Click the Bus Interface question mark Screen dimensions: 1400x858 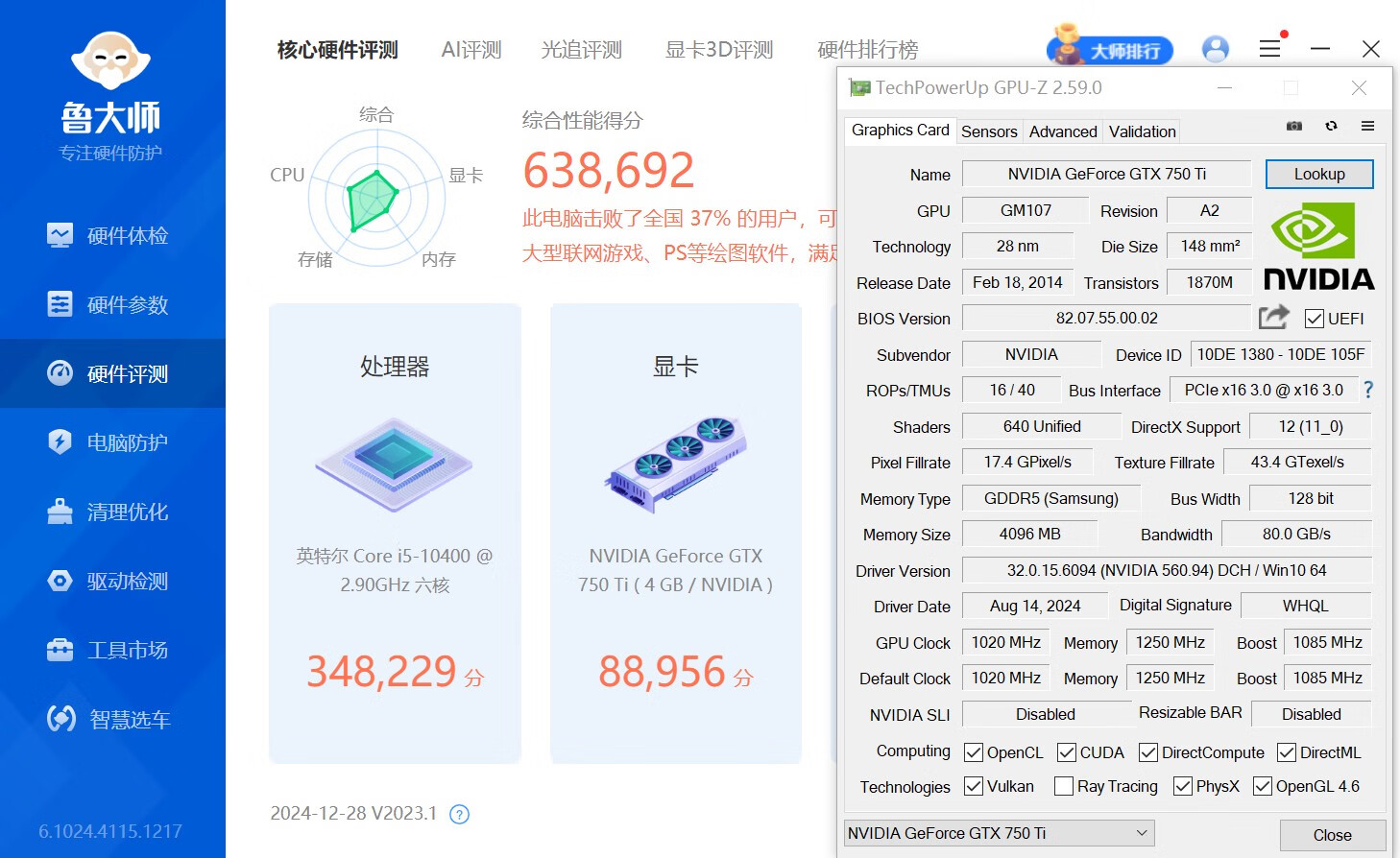coord(1368,390)
